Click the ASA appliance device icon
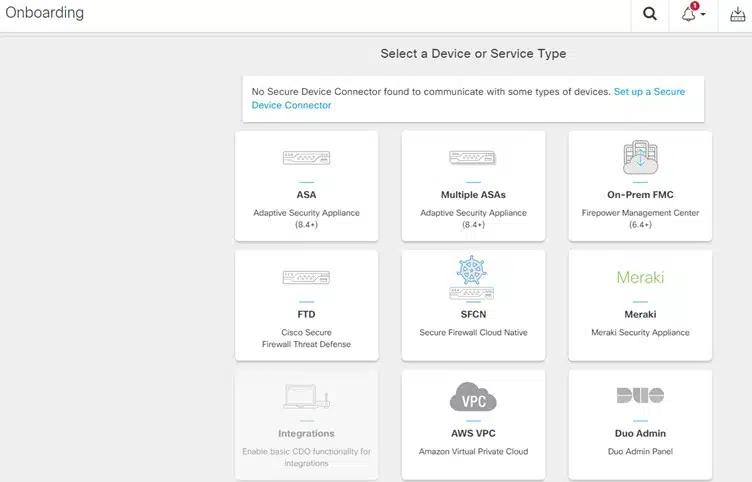This screenshot has width=752, height=482. pyautogui.click(x=306, y=158)
